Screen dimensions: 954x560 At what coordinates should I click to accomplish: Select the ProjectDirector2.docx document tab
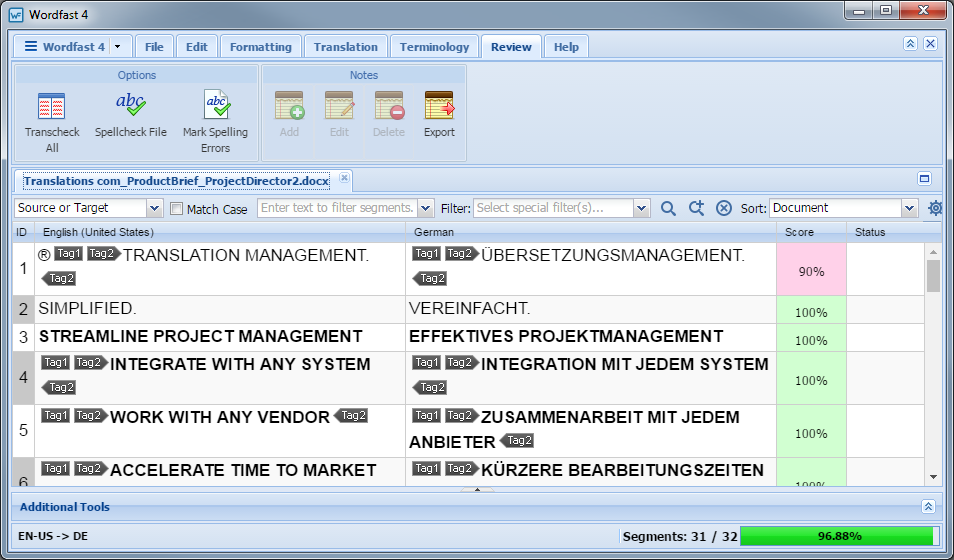pyautogui.click(x=176, y=181)
